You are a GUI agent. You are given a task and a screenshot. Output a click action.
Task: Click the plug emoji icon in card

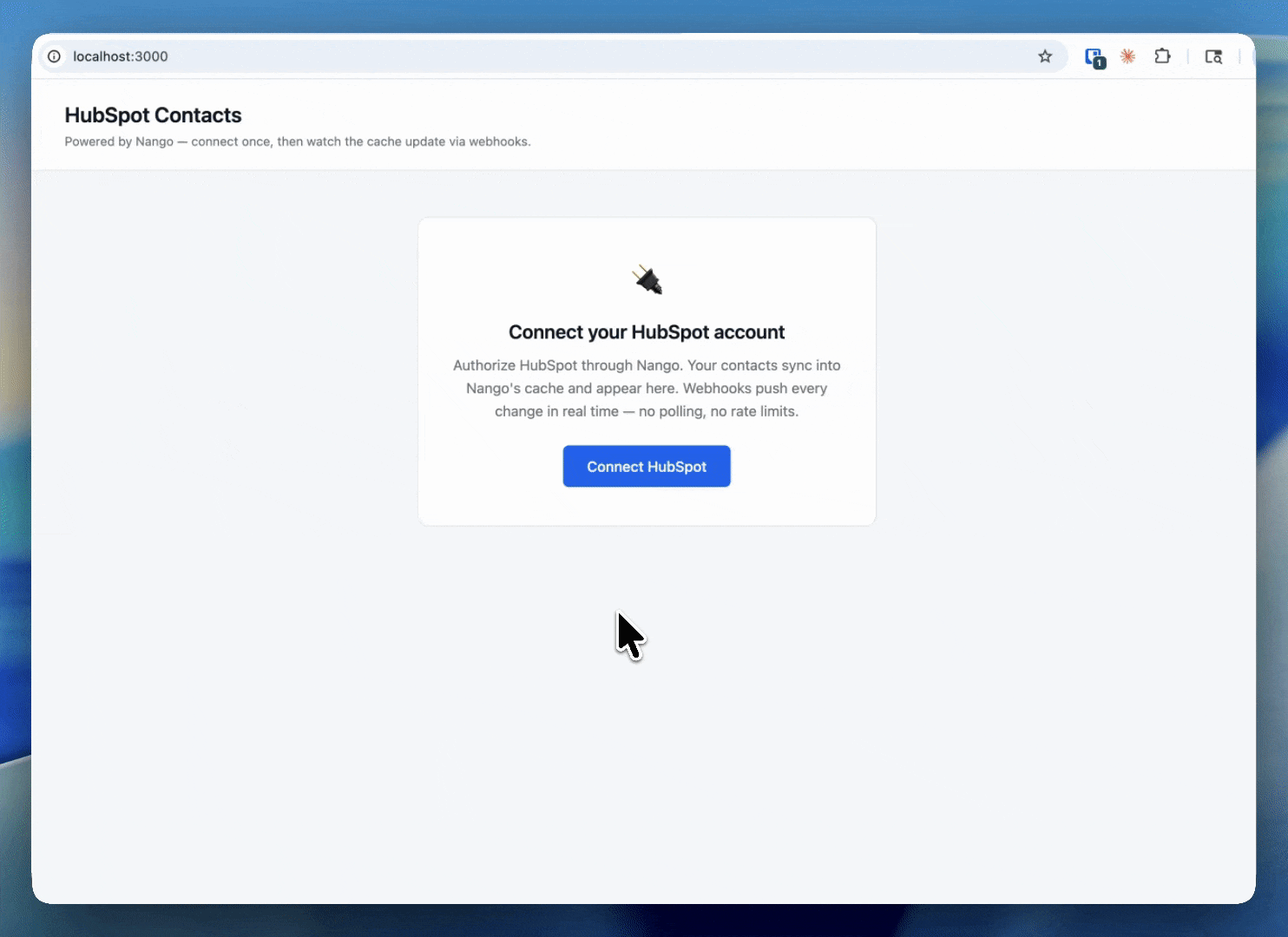coord(647,279)
